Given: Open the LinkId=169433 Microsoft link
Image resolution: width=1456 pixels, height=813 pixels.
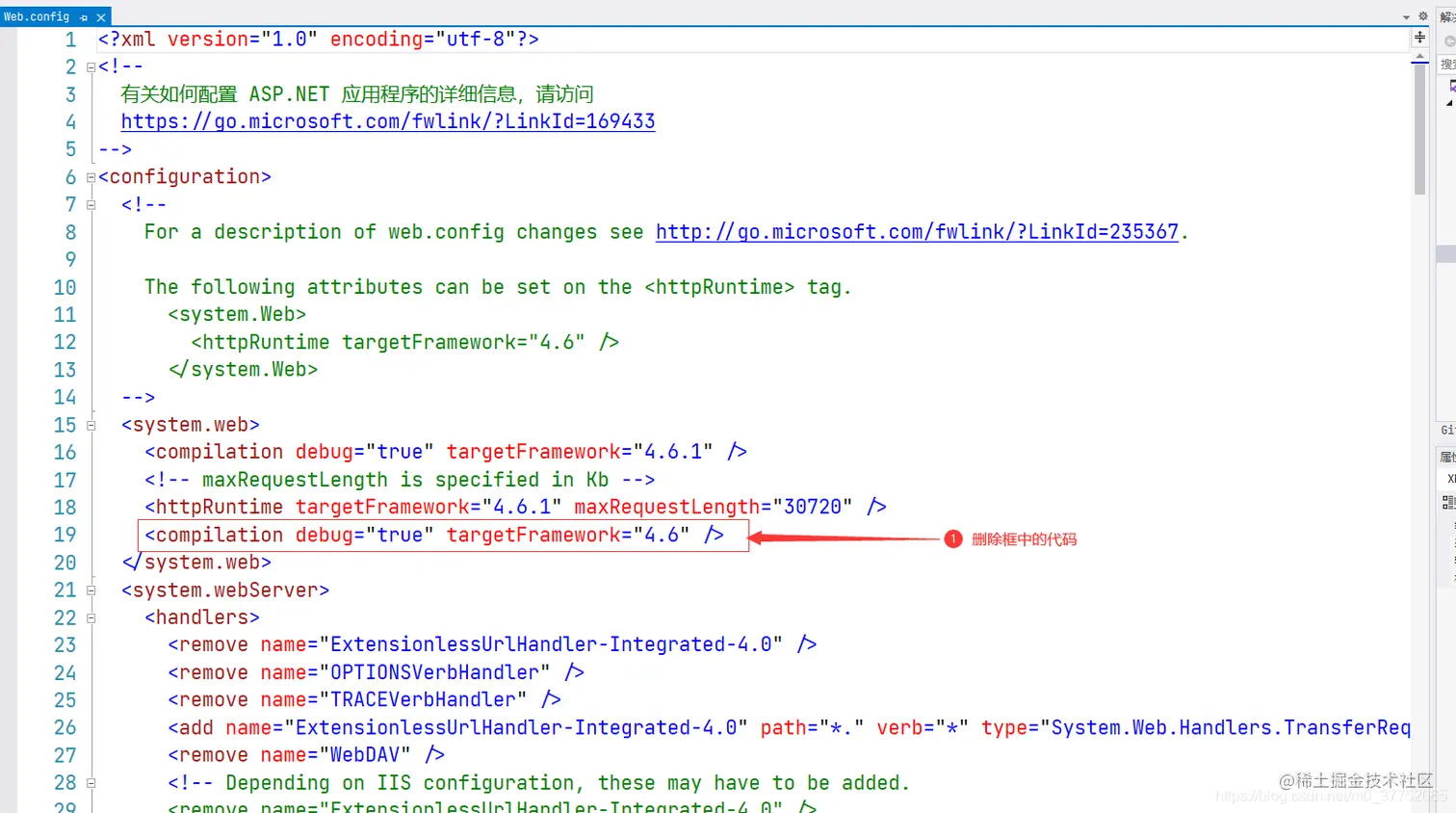Looking at the screenshot, I should point(388,121).
